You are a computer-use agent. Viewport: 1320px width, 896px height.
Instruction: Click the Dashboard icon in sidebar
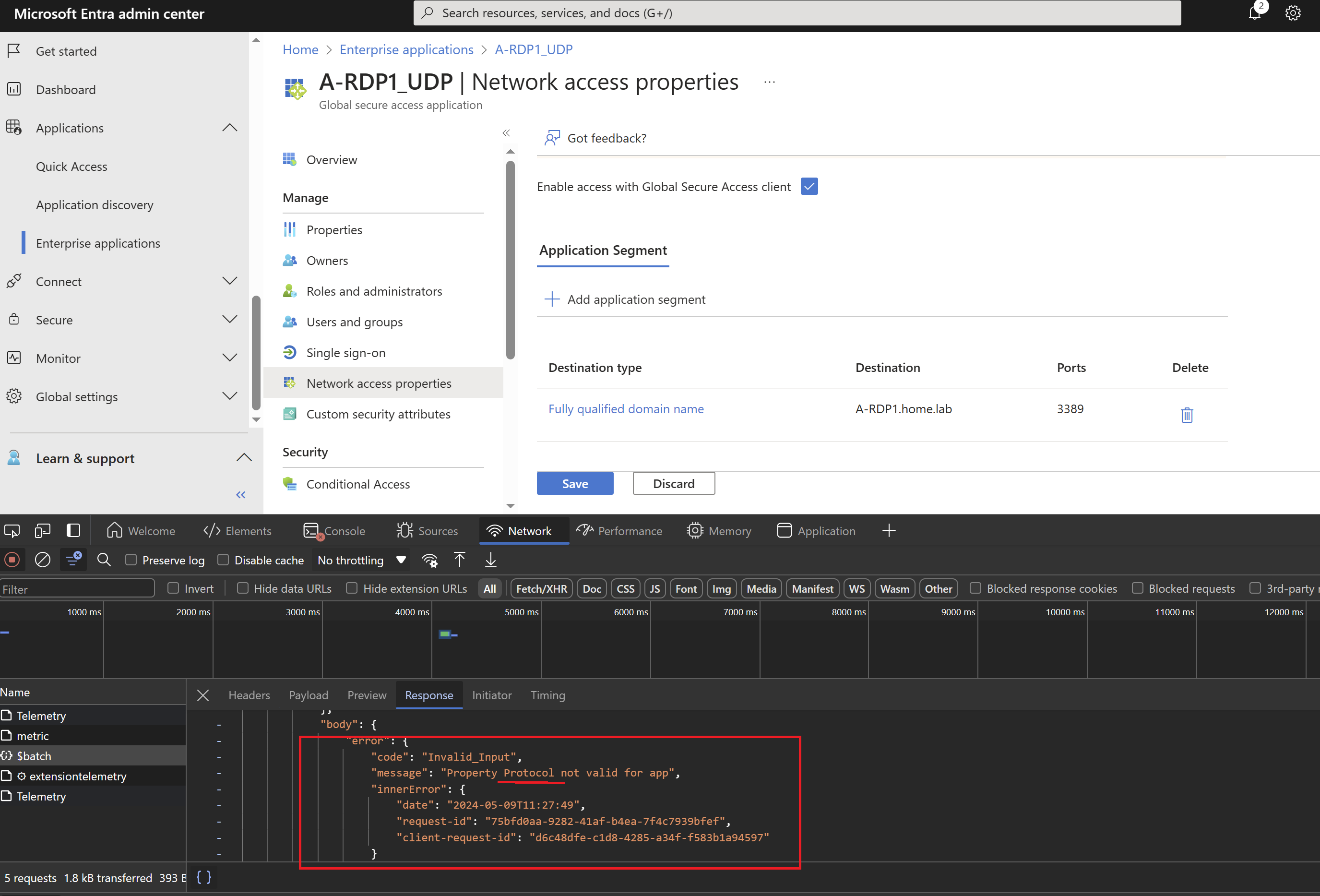[x=14, y=89]
